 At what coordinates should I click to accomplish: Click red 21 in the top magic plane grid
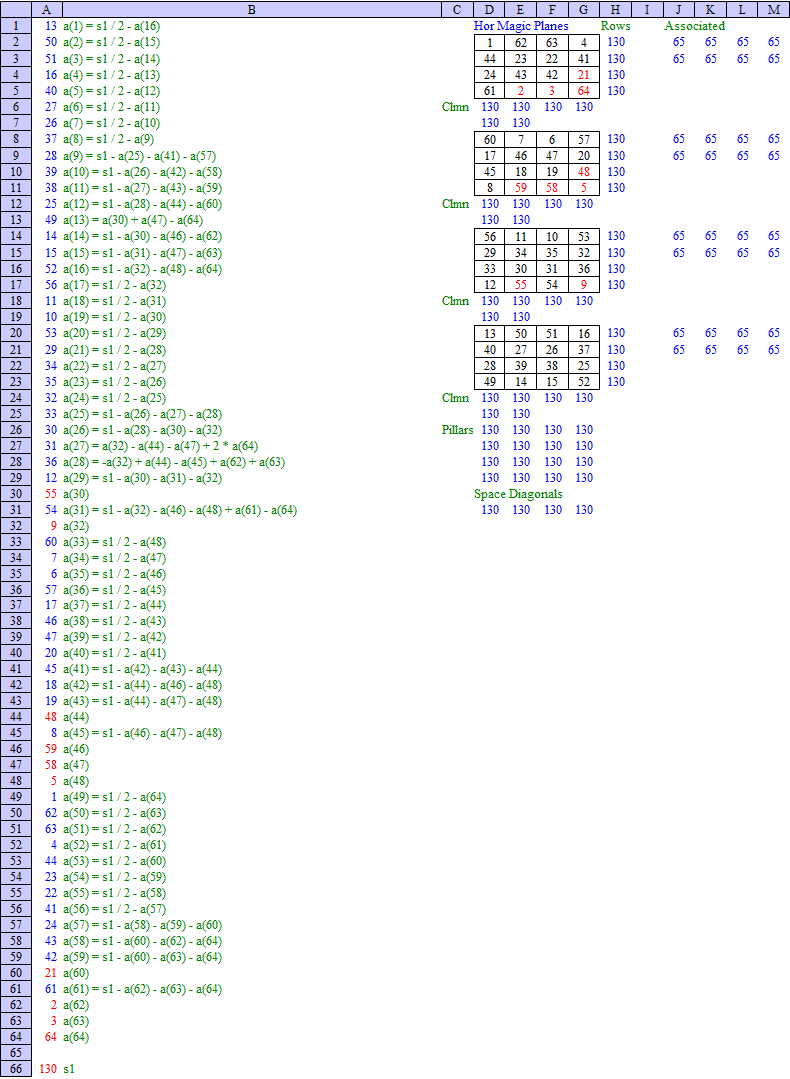(x=584, y=75)
